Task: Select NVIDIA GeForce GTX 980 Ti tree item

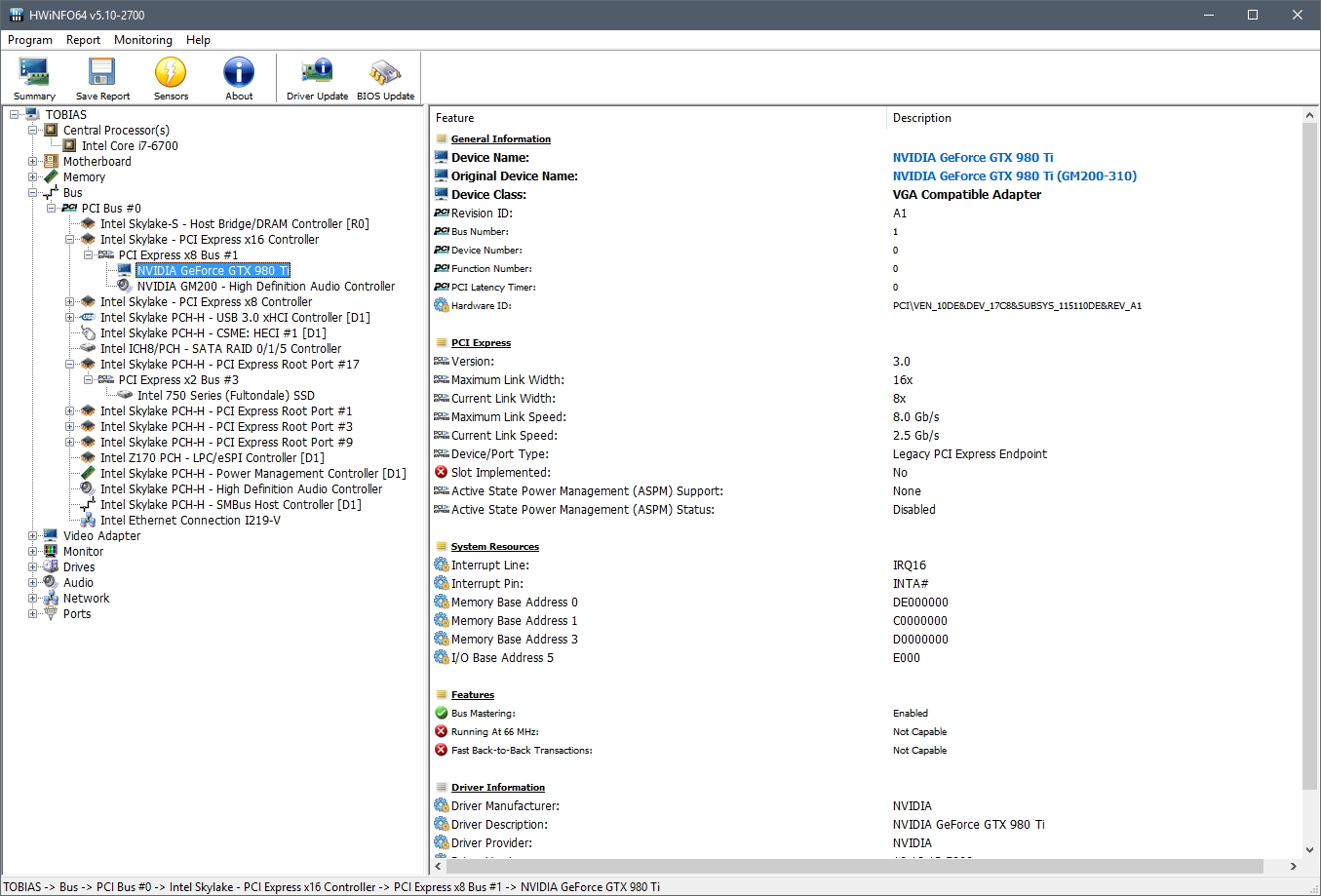Action: [x=213, y=271]
